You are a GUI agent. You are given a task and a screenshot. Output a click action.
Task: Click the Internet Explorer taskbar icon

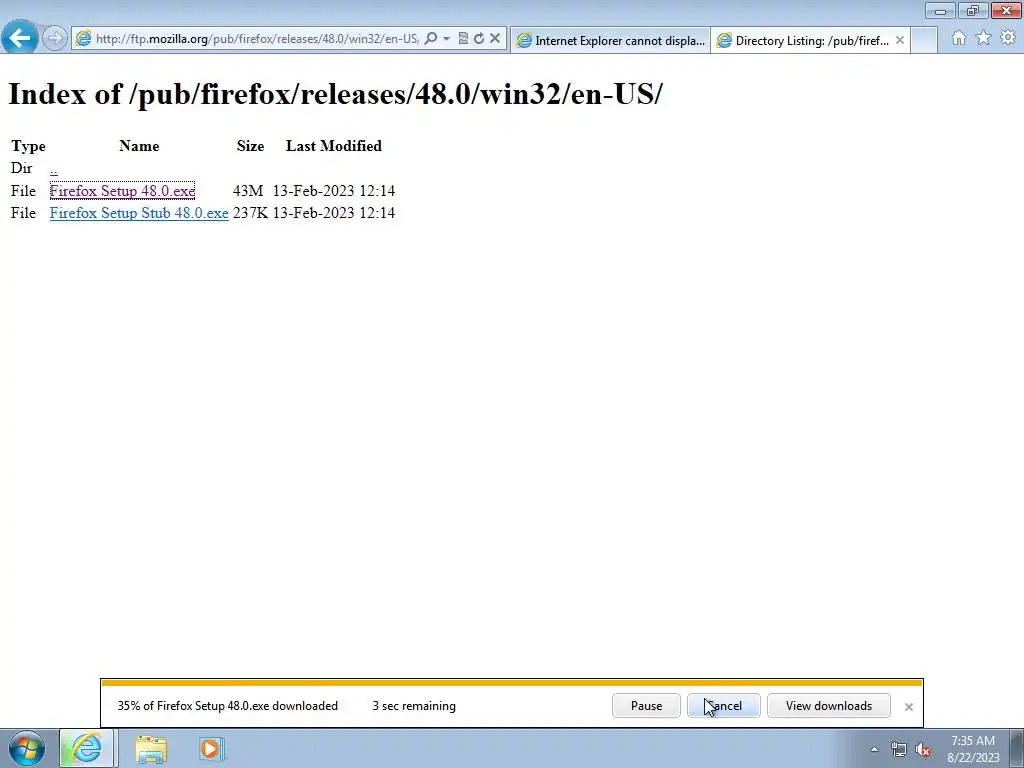coord(87,748)
